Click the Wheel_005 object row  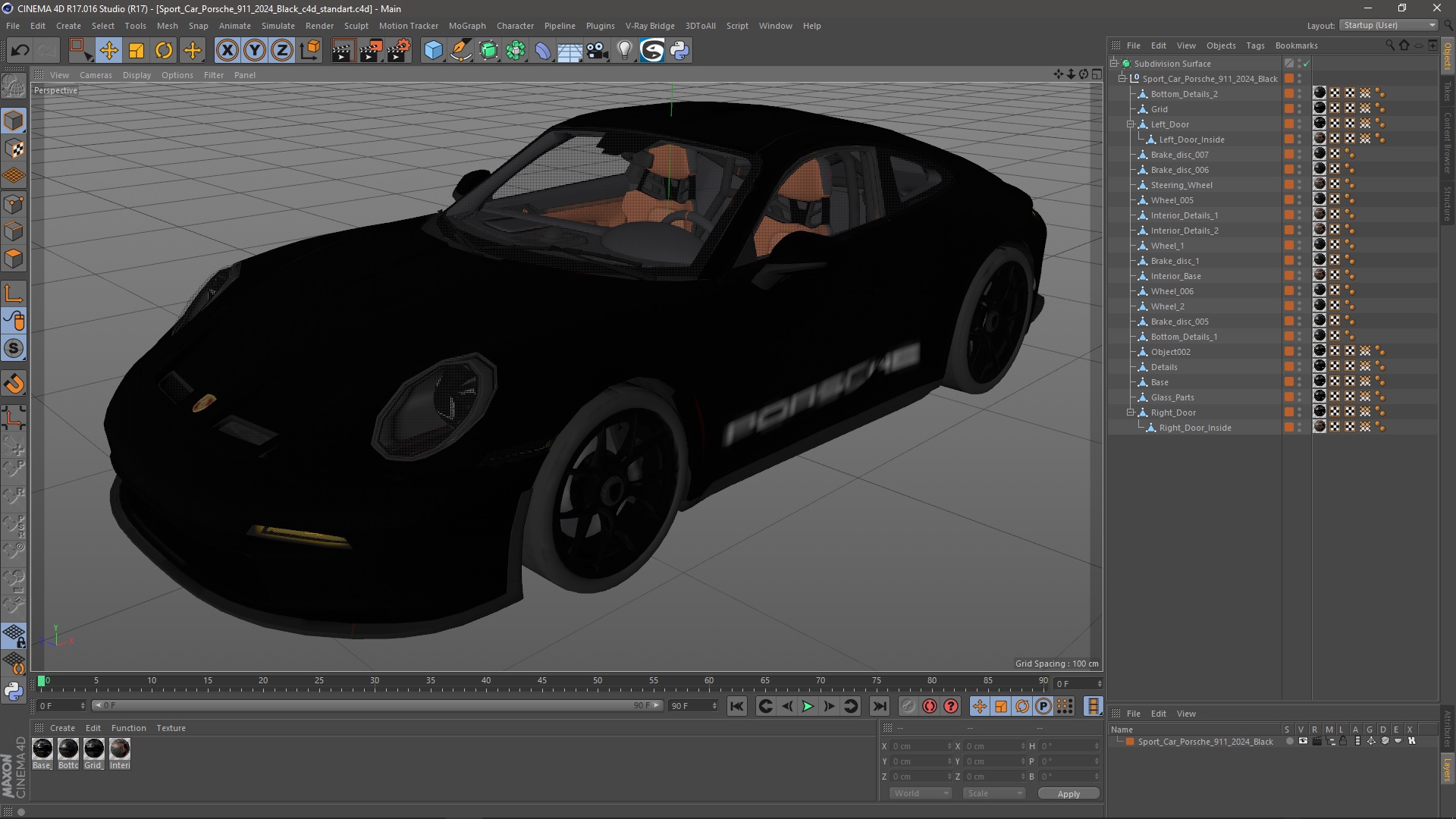[x=1172, y=200]
